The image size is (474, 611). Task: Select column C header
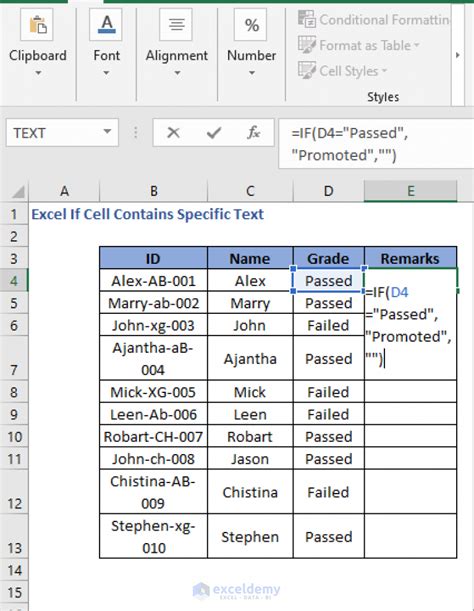coord(250,191)
